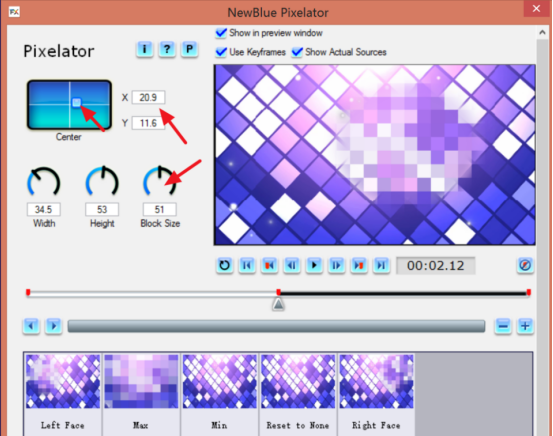Open the help '?' button
The image size is (553, 436).
[167, 49]
